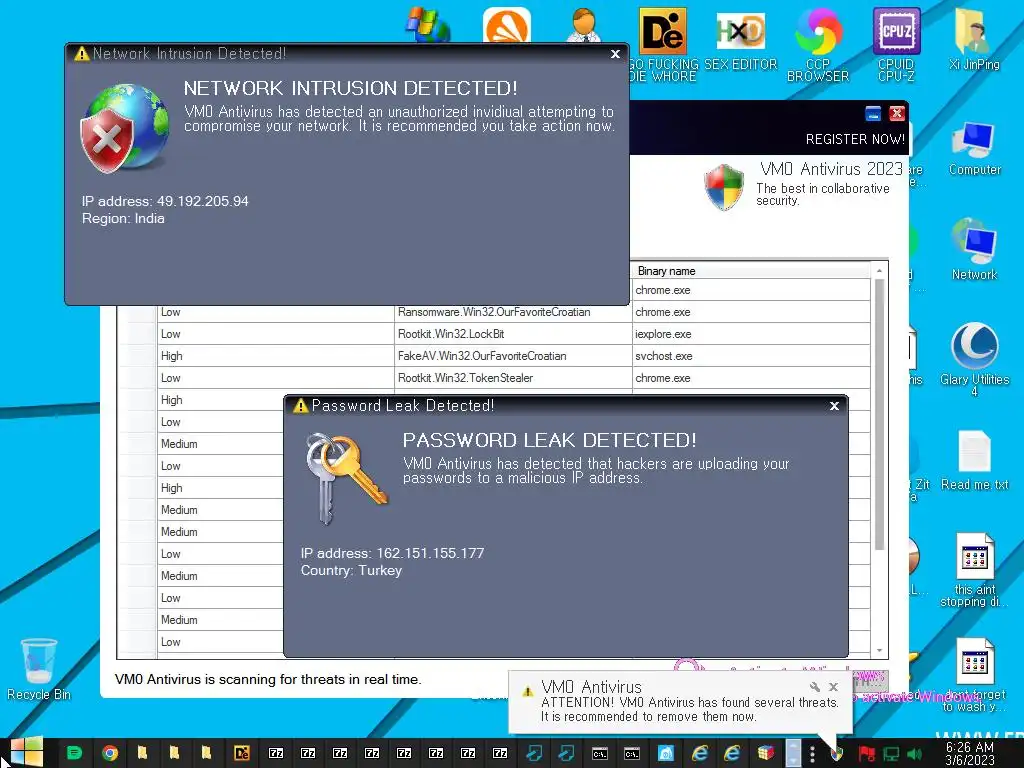
Task: Click the key icon in Password Leak popup
Action: (345, 478)
